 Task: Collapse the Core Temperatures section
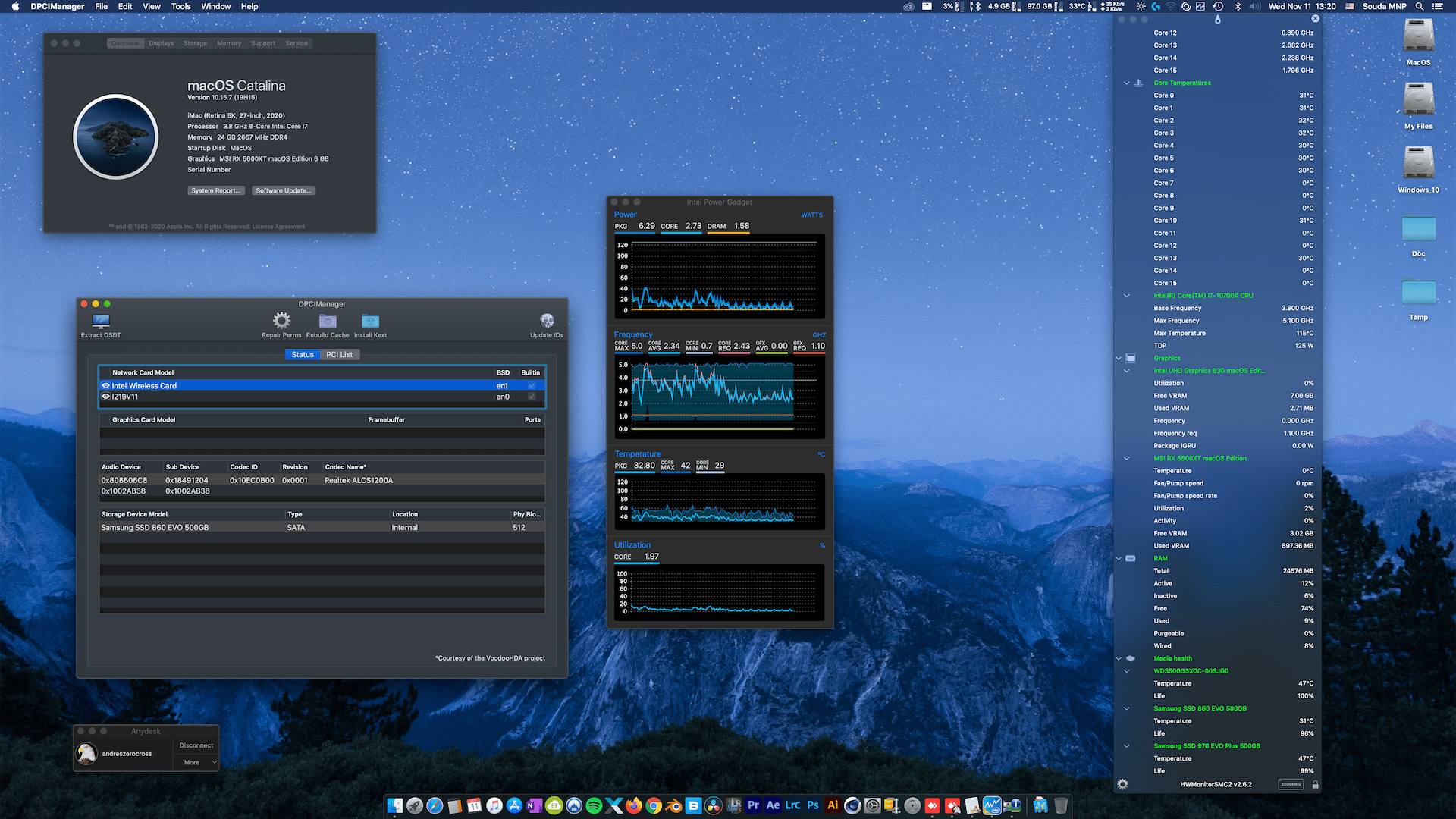click(1127, 83)
